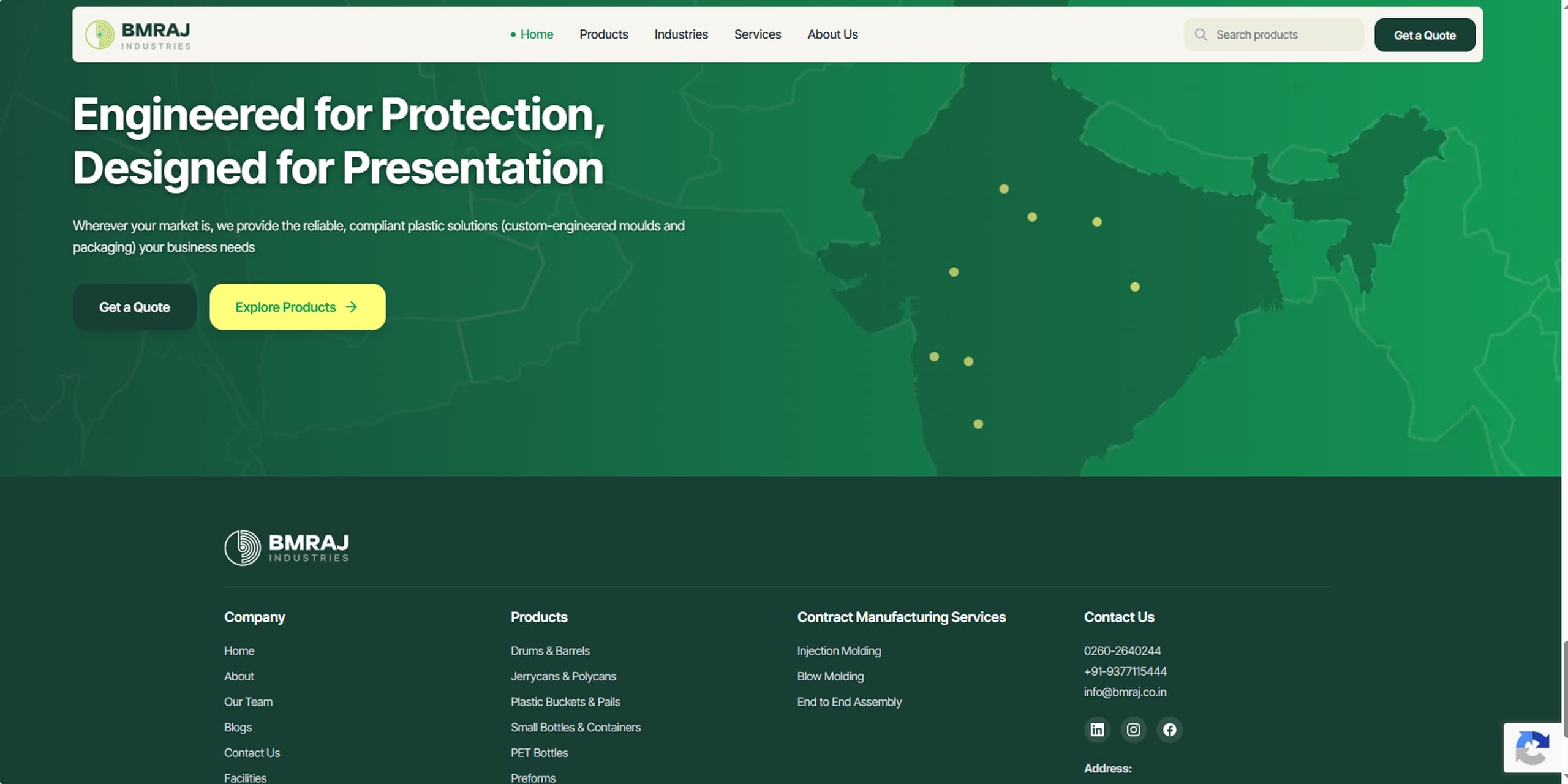Viewport: 1568px width, 784px height.
Task: Open the Jerrycans & Polycans link
Action: (x=563, y=676)
